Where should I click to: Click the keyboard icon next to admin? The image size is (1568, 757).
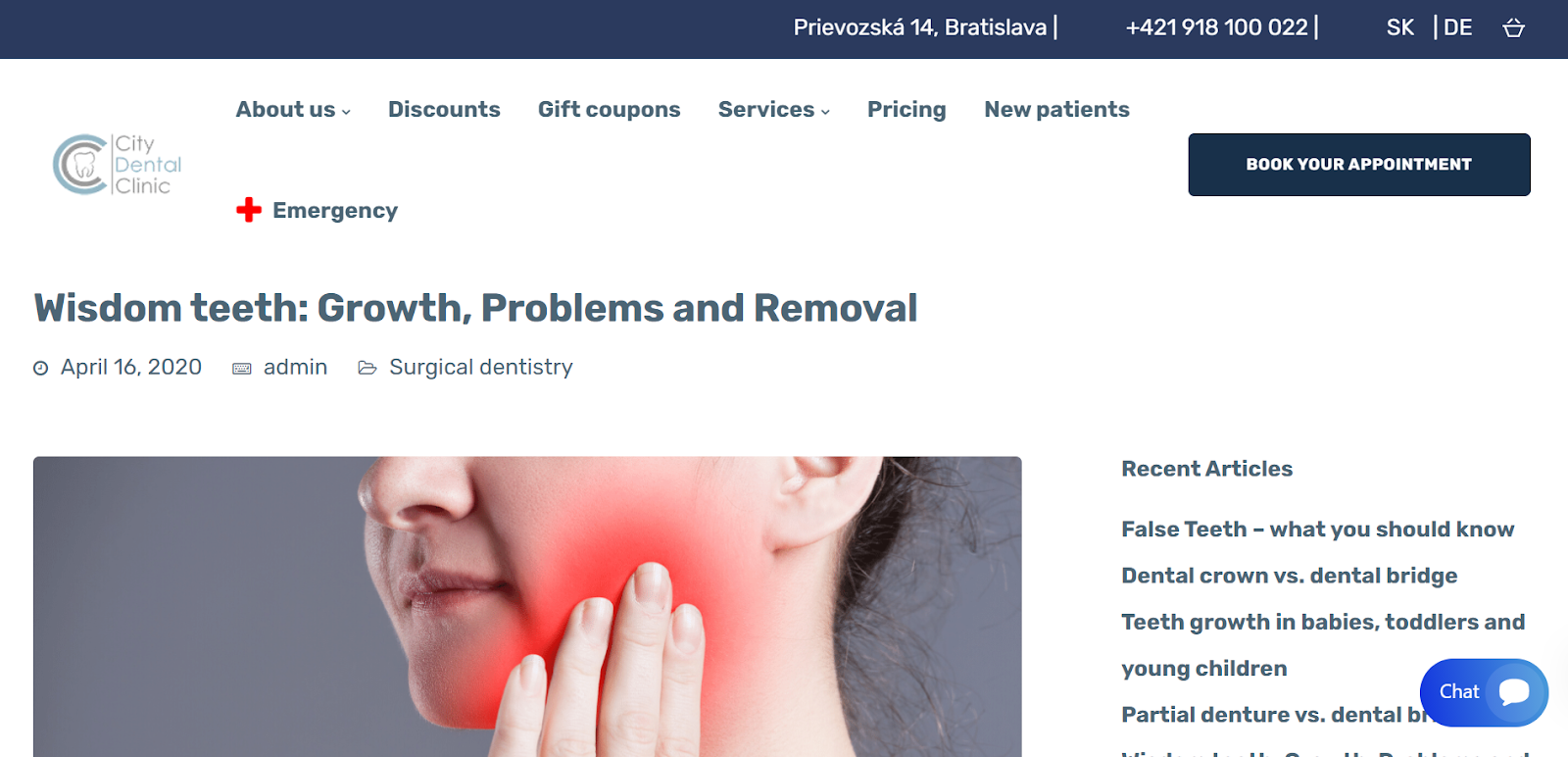[x=242, y=369]
